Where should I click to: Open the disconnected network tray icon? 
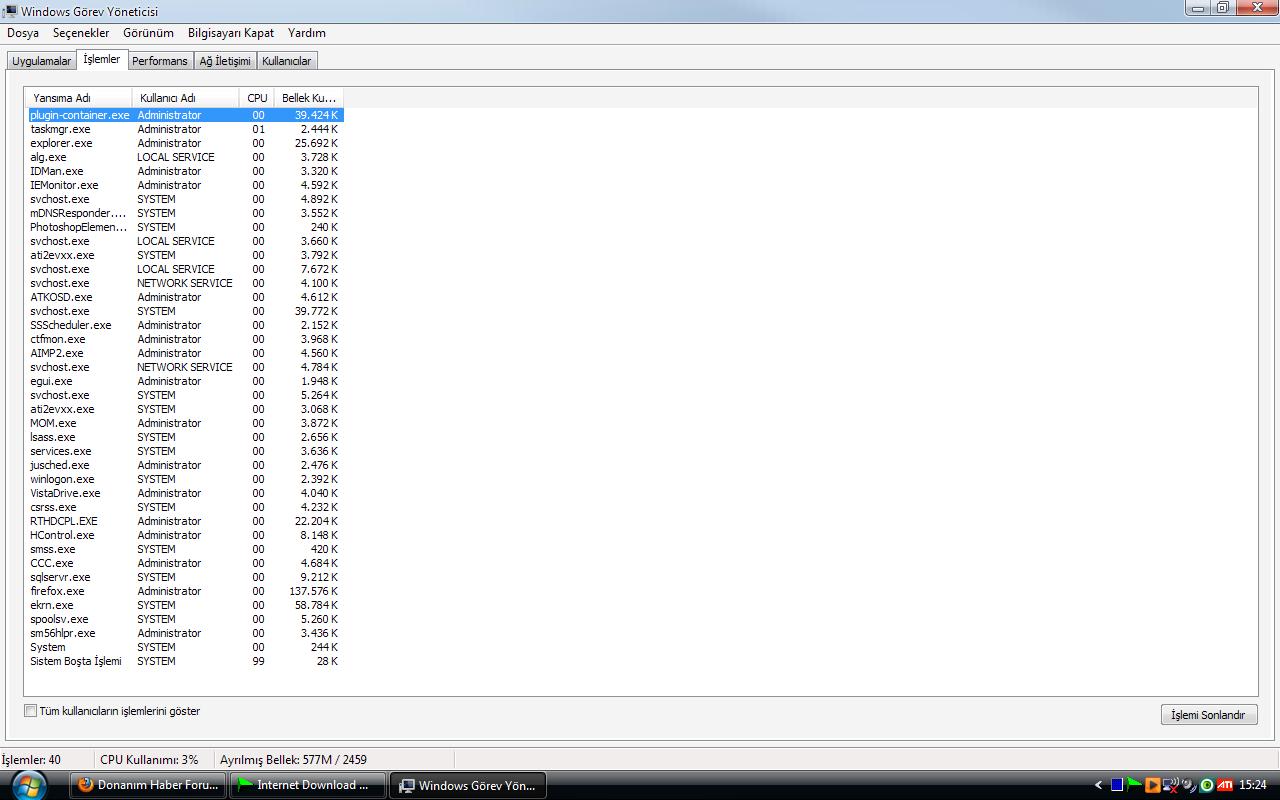click(x=1170, y=785)
